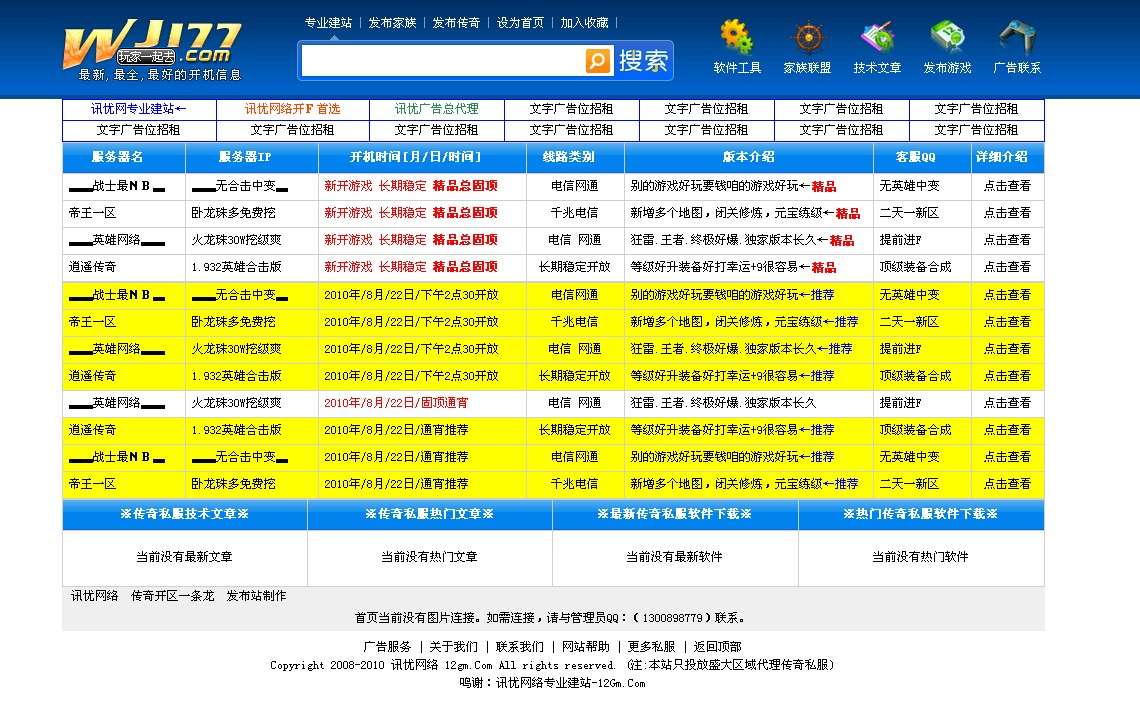
Task: Click the 广告联系 icon
Action: 1018,38
